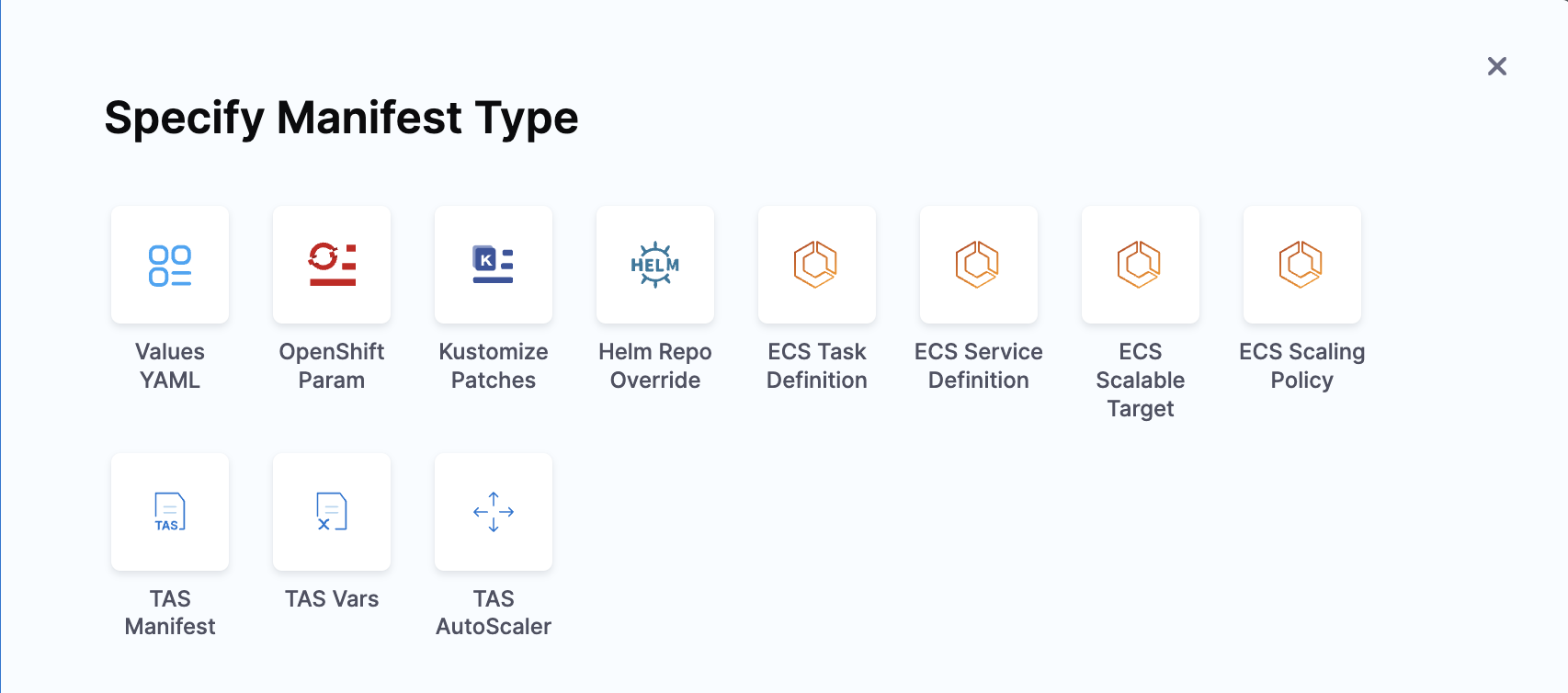Choose the OpenShift Param icon
The width and height of the screenshot is (1568, 693).
point(332,265)
